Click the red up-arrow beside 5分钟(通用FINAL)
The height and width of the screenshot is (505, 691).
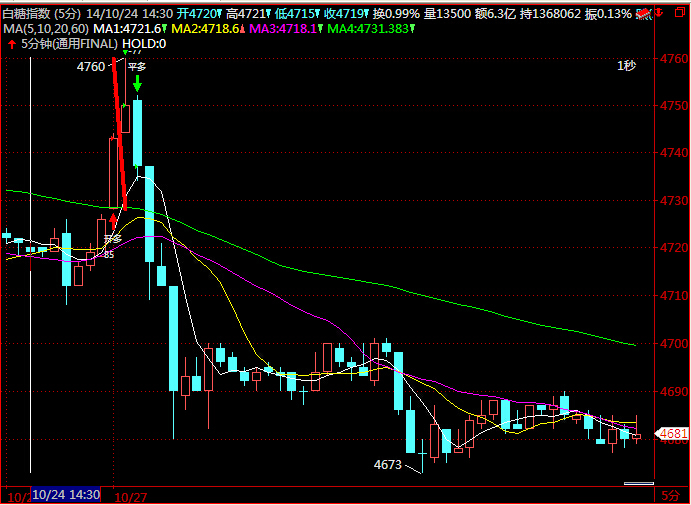click(x=12, y=44)
